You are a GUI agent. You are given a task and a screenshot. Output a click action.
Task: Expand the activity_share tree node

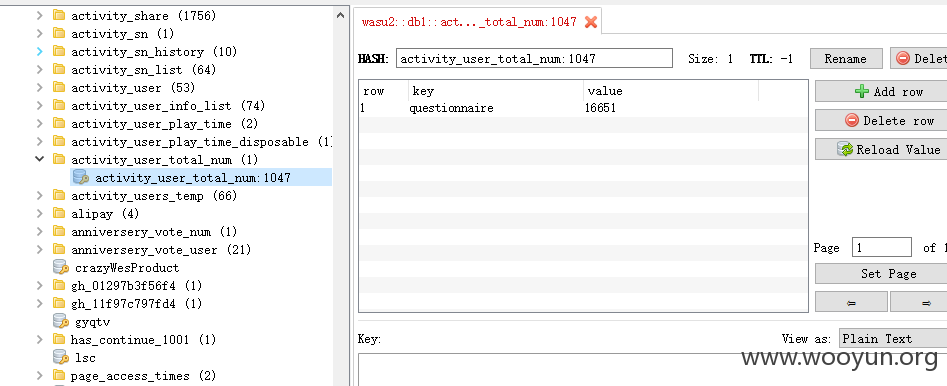coord(40,15)
